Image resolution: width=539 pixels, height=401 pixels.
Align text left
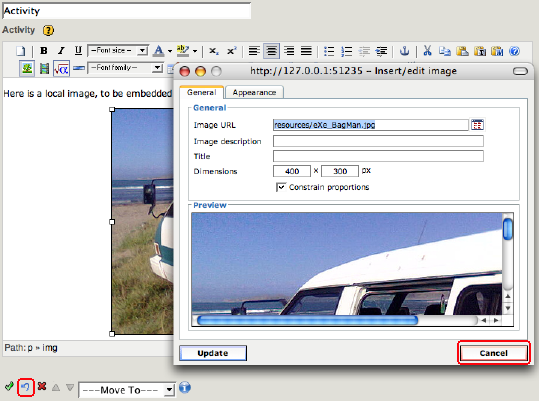tap(254, 51)
